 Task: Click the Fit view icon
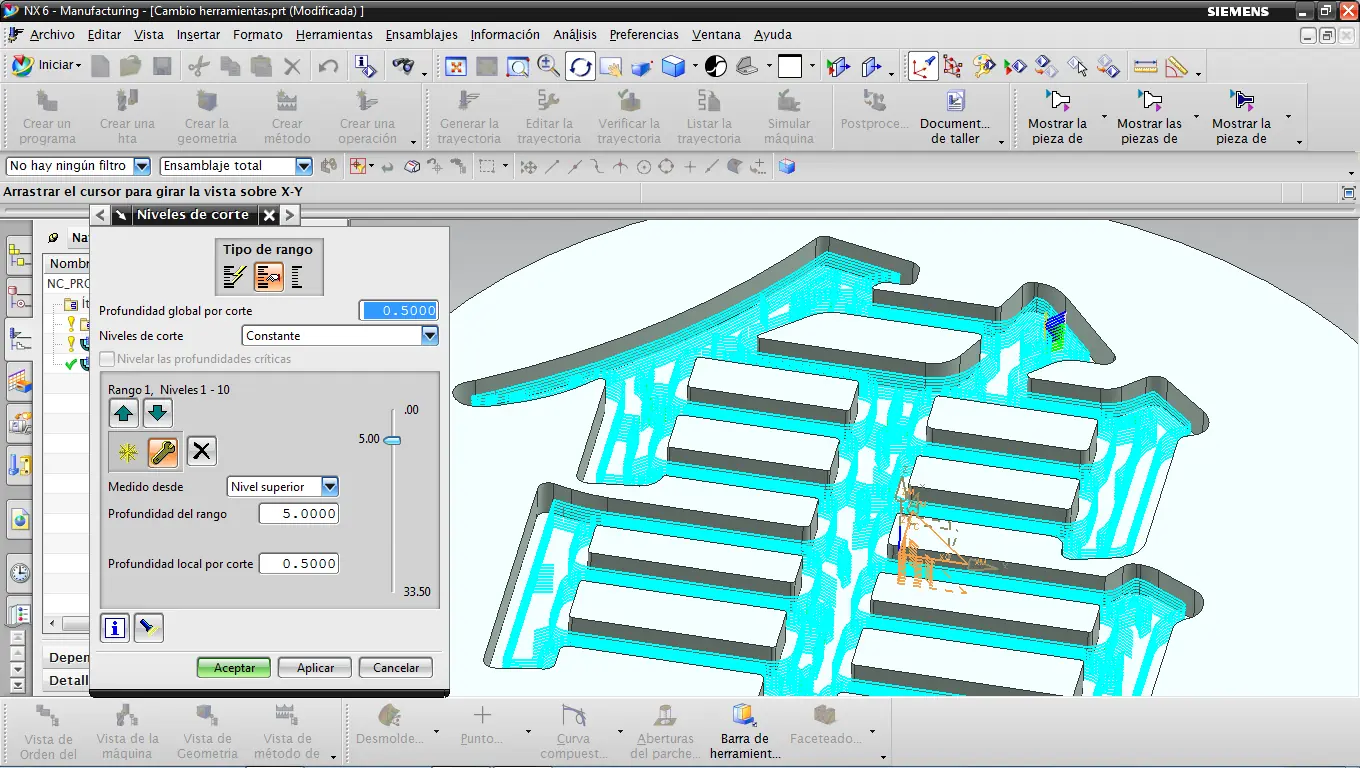click(x=456, y=67)
